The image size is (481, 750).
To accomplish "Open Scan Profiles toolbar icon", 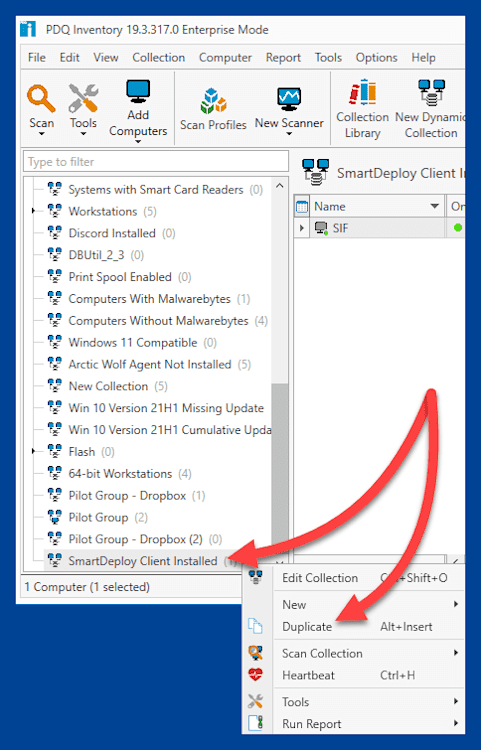I will click(x=213, y=101).
